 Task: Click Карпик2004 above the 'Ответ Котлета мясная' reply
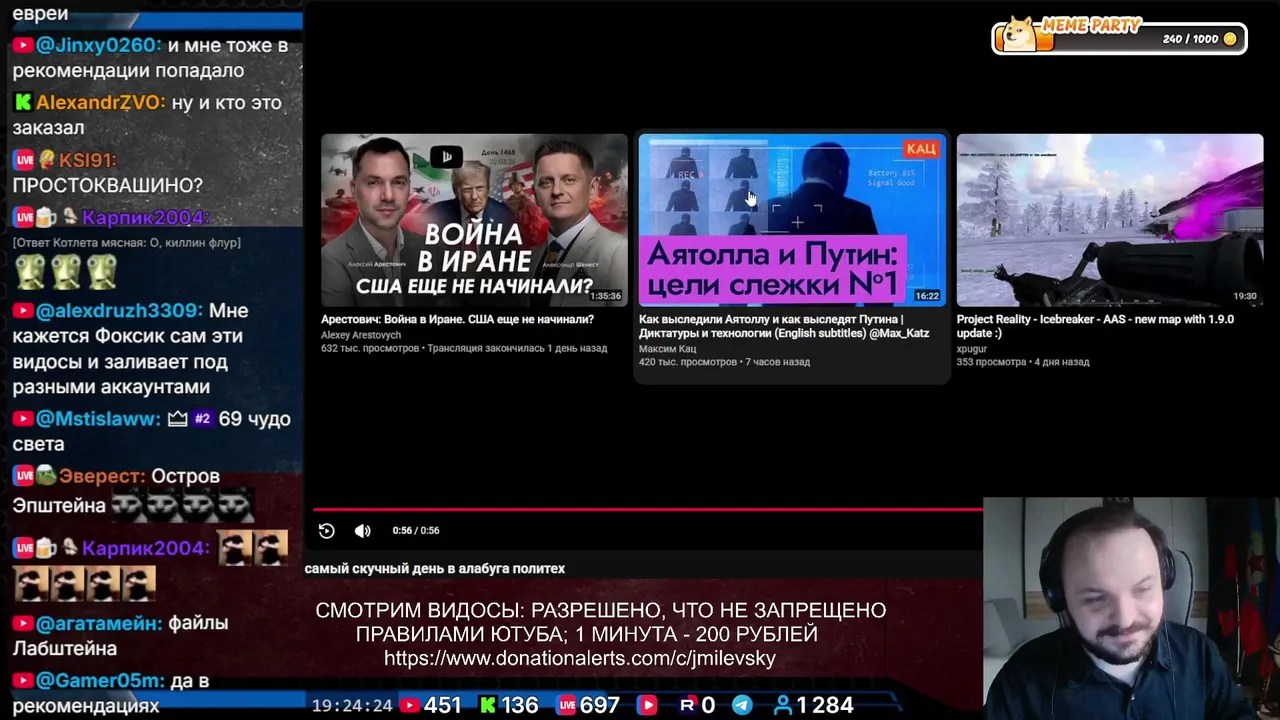146,218
